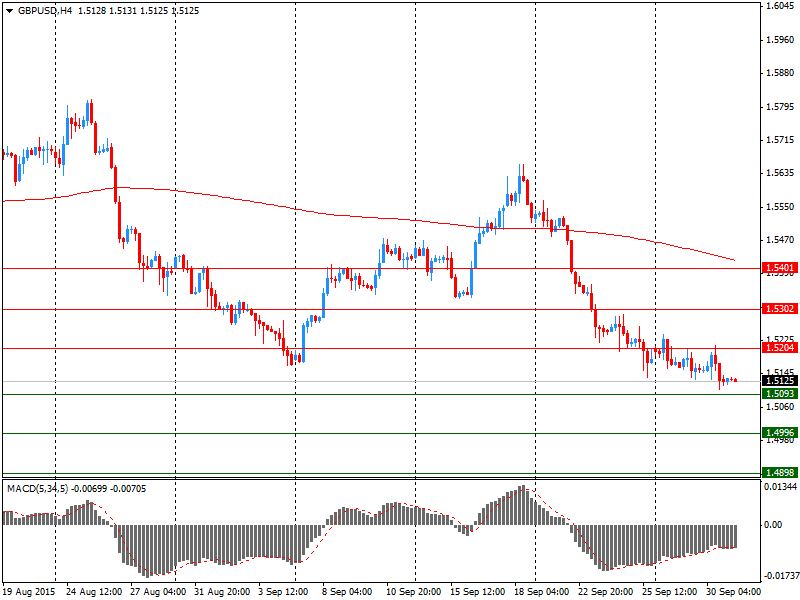Image resolution: width=800 pixels, height=600 pixels.
Task: Click the 1.5401 red resistance level label
Action: click(779, 268)
